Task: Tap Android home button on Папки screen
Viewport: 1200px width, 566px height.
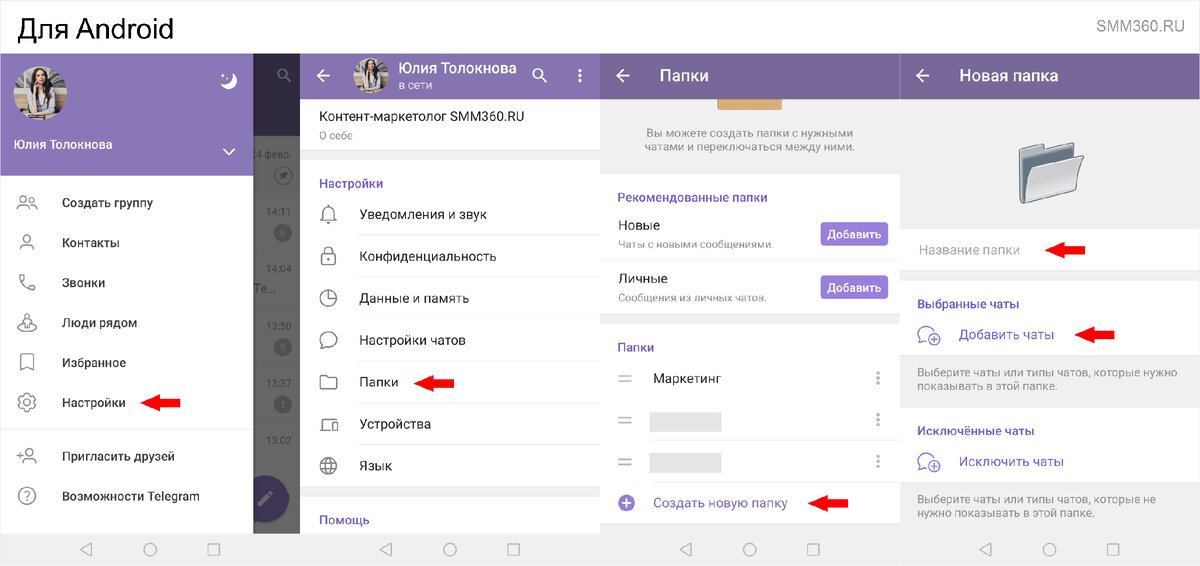Action: tap(750, 549)
